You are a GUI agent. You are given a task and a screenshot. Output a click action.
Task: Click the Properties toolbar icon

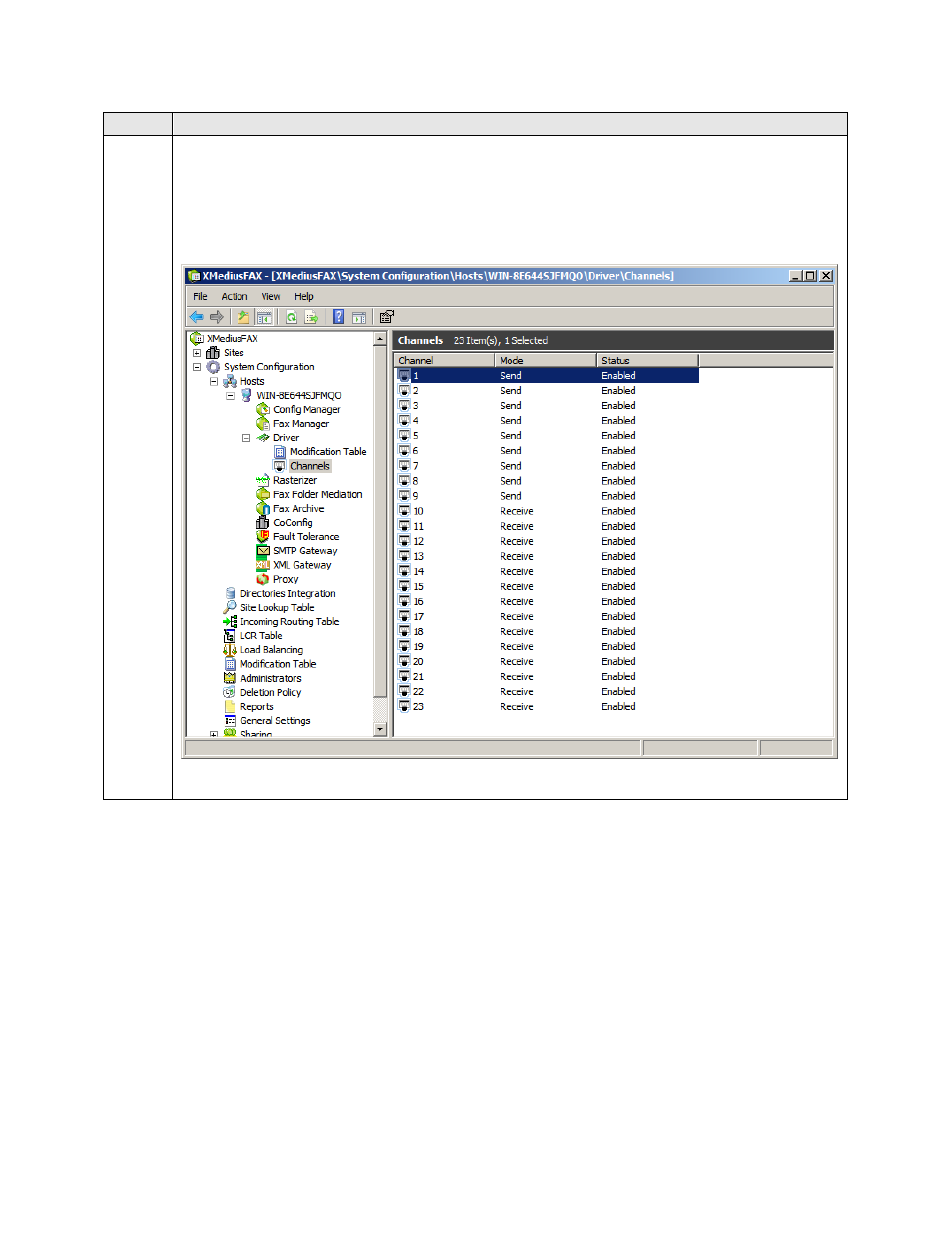(387, 317)
